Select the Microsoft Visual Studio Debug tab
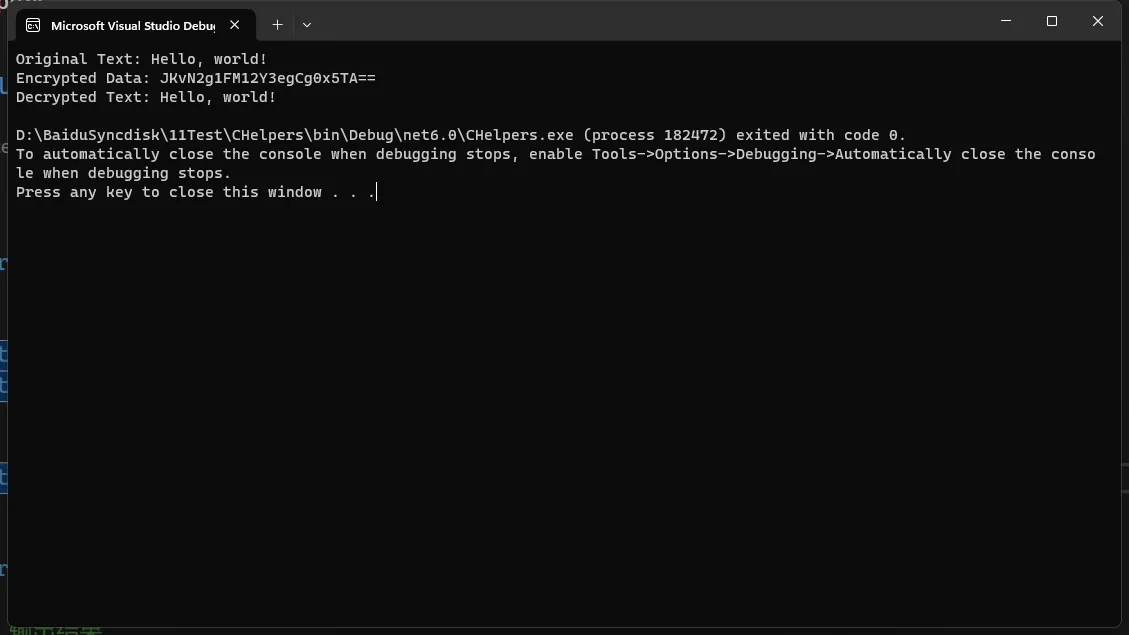1129x635 pixels. point(135,25)
